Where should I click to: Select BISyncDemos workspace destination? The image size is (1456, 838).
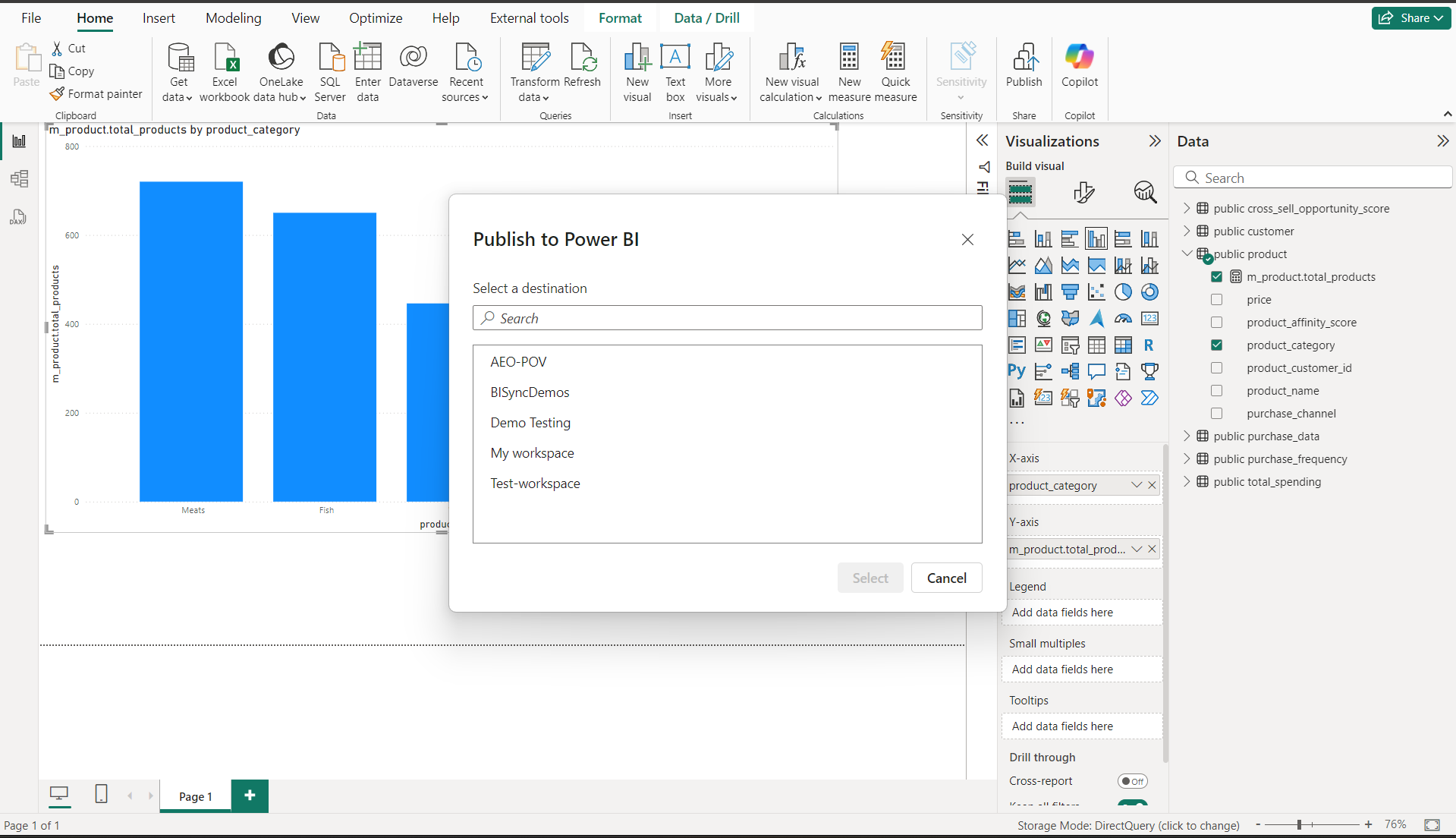pos(727,392)
